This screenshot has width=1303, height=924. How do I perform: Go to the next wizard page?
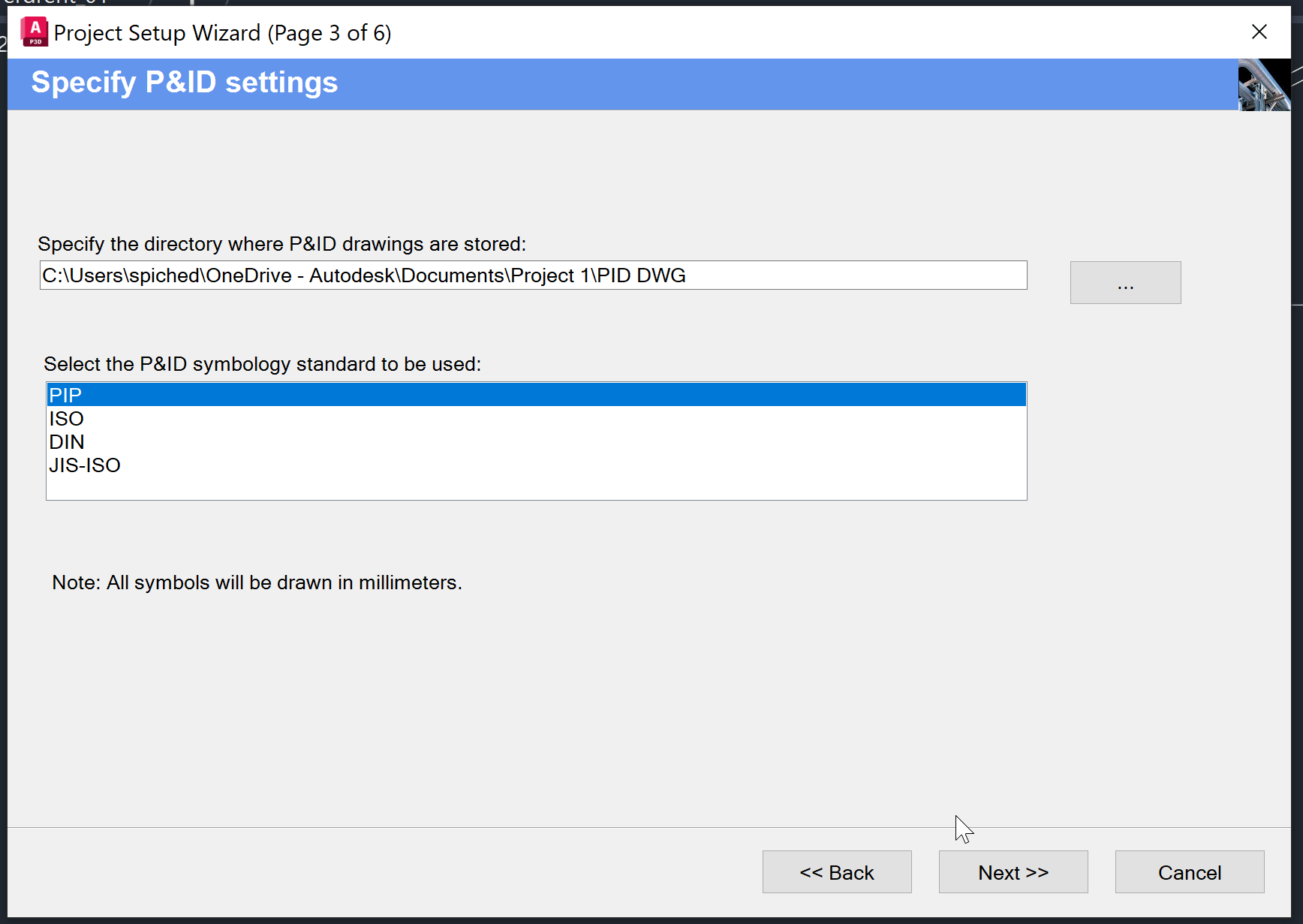1013,872
